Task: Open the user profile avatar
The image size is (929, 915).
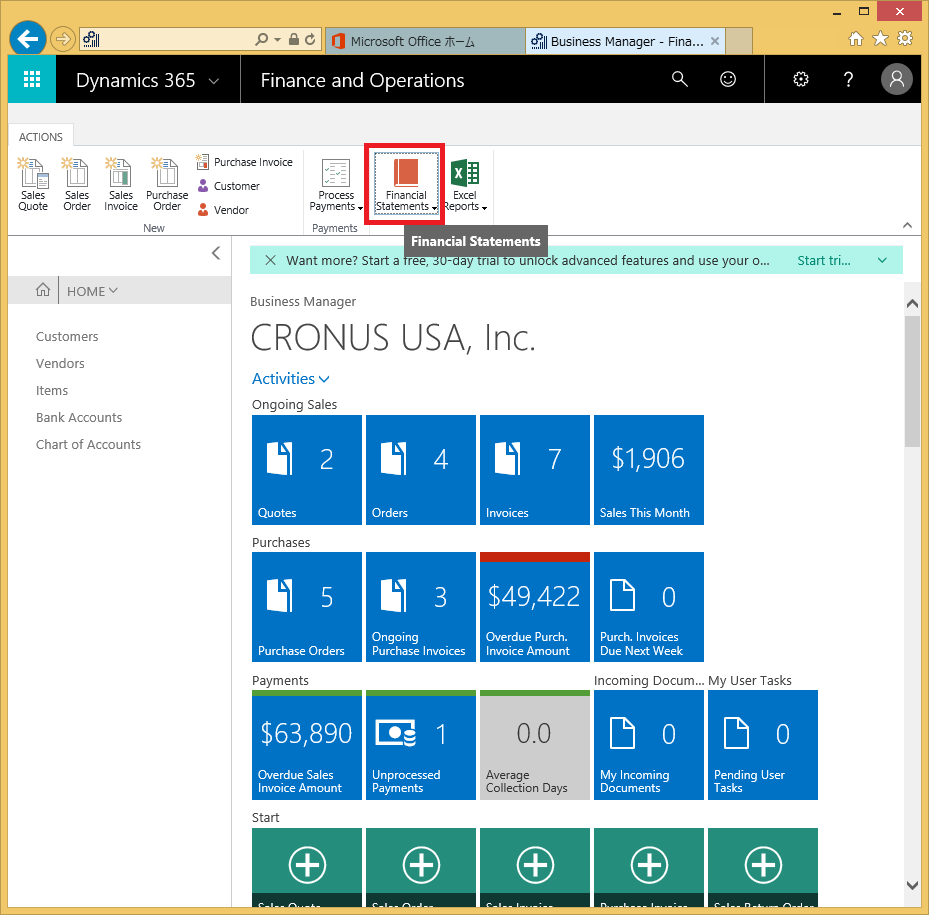Action: point(896,79)
